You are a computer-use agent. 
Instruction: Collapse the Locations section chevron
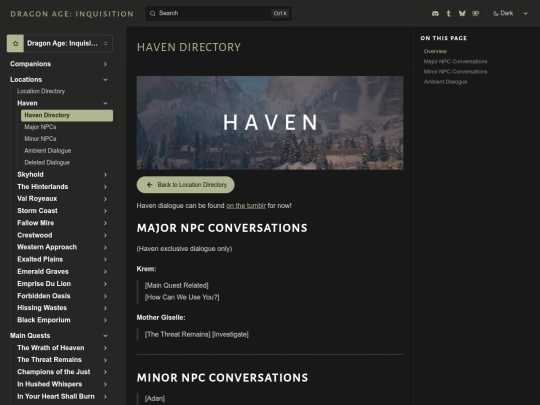point(105,80)
